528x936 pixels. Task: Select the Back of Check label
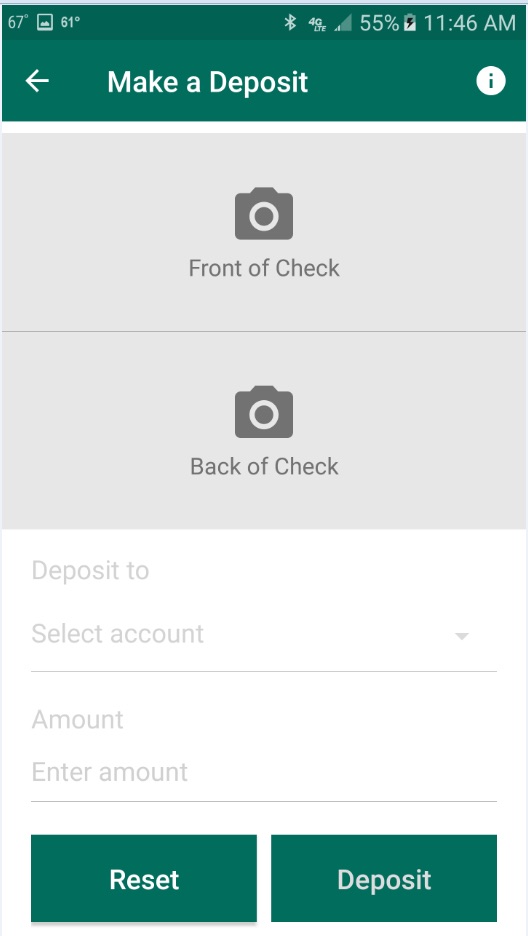(264, 466)
